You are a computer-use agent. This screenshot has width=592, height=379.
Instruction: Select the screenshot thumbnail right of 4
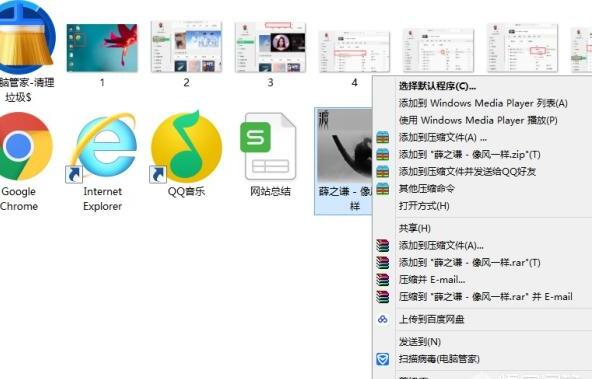click(438, 51)
